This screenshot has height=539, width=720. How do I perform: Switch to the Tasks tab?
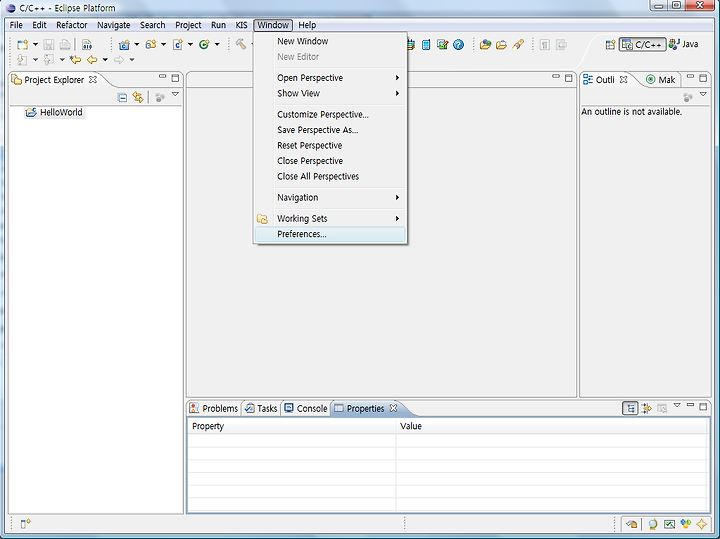coord(261,409)
